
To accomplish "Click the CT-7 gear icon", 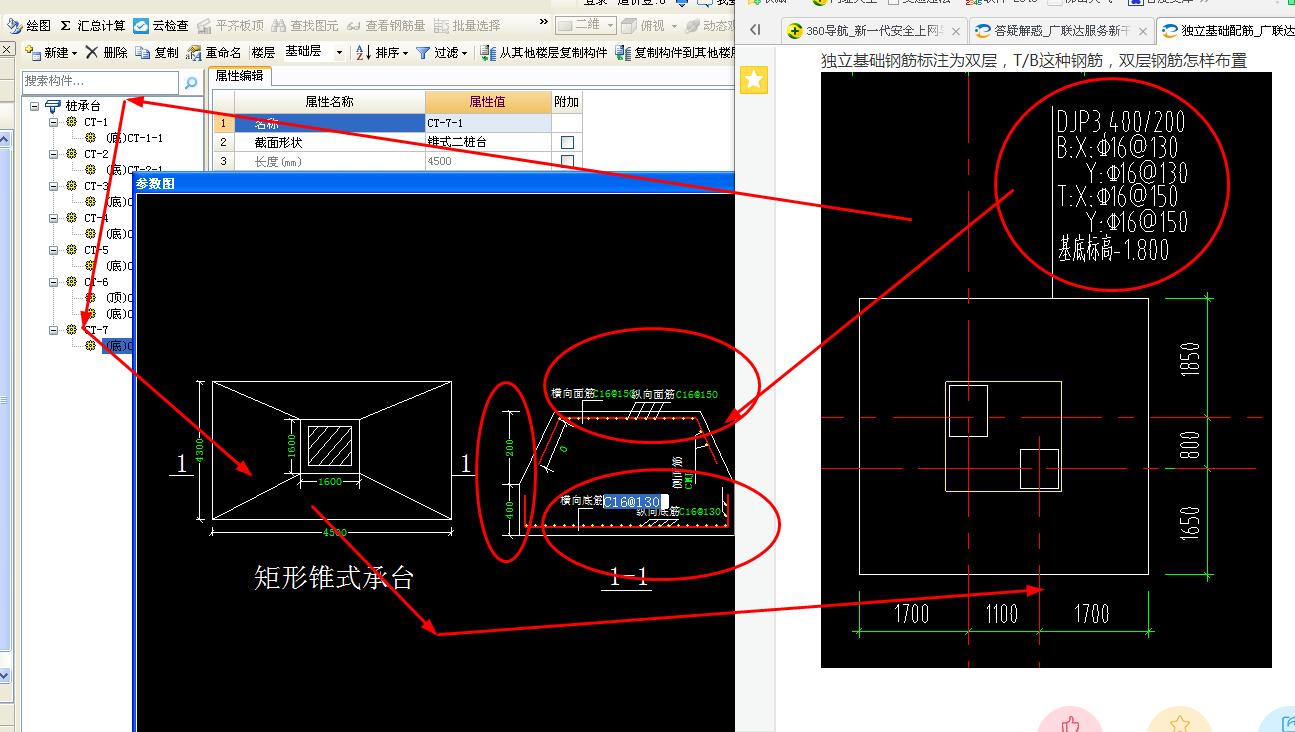I will pos(71,329).
